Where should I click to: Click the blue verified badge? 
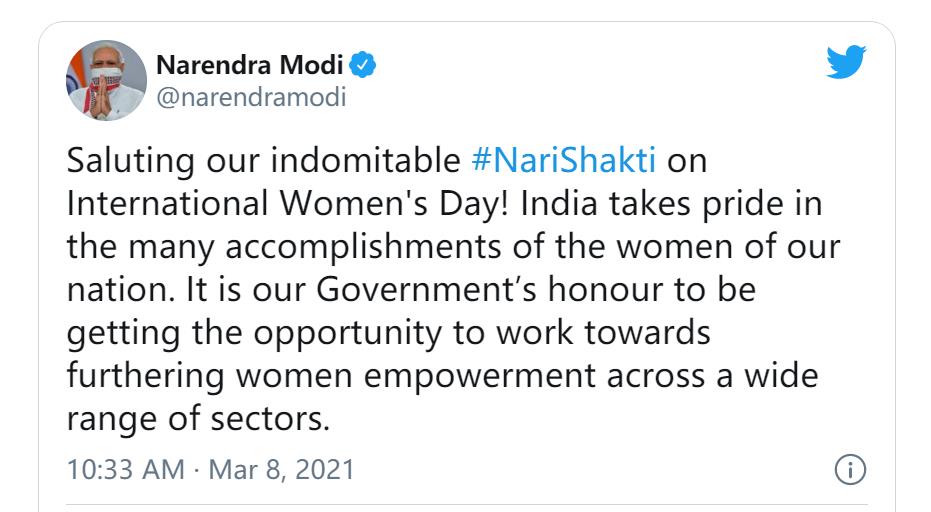[366, 68]
